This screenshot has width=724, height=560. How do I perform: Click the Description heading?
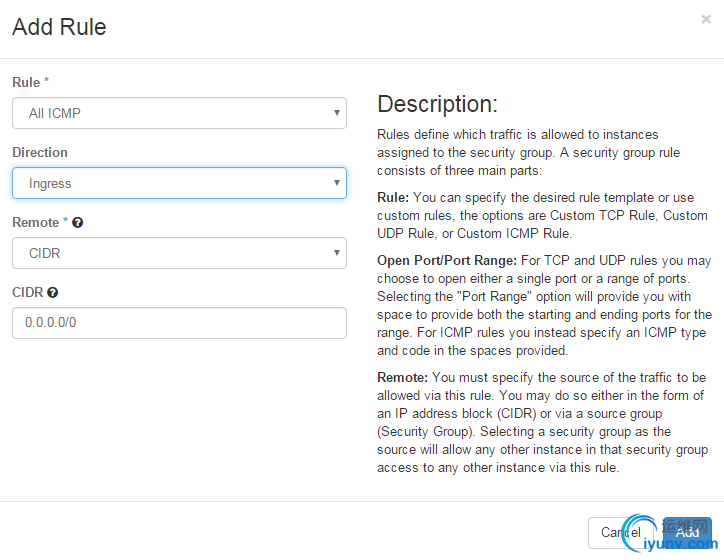coord(437,104)
